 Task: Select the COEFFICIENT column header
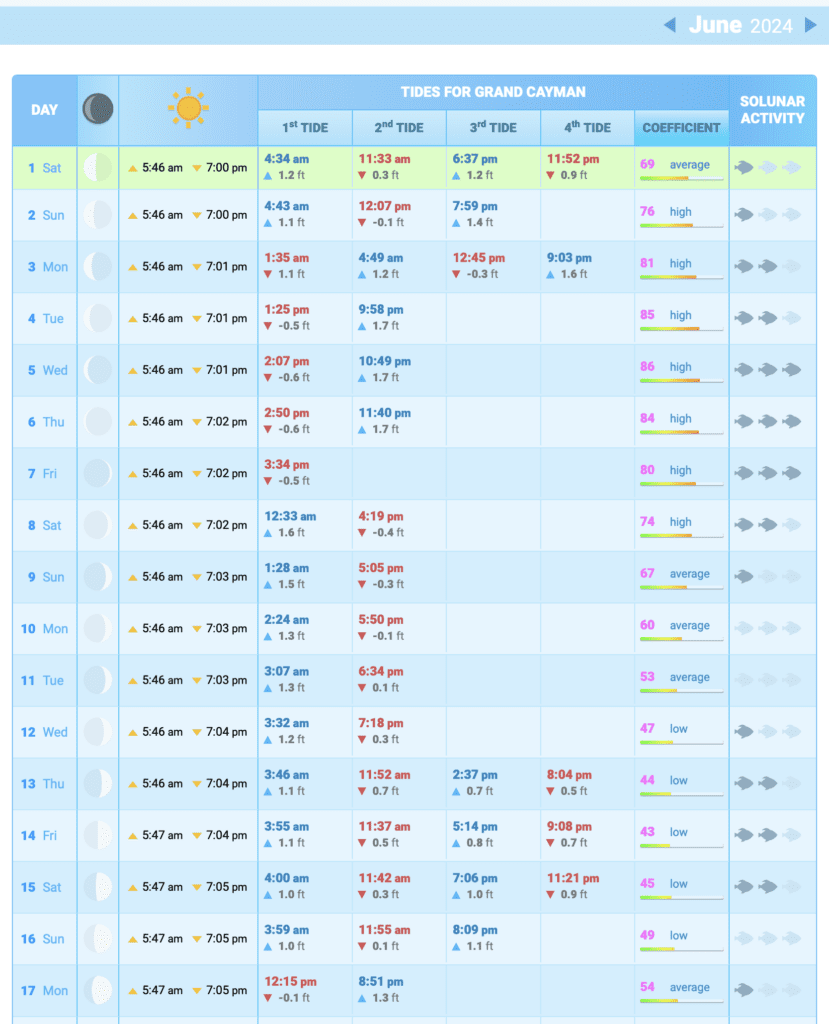click(681, 128)
